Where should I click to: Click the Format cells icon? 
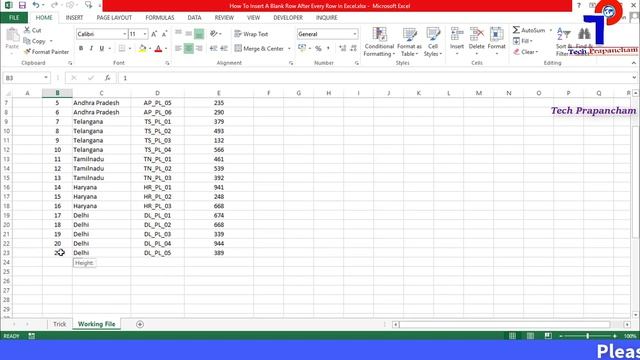click(496, 34)
